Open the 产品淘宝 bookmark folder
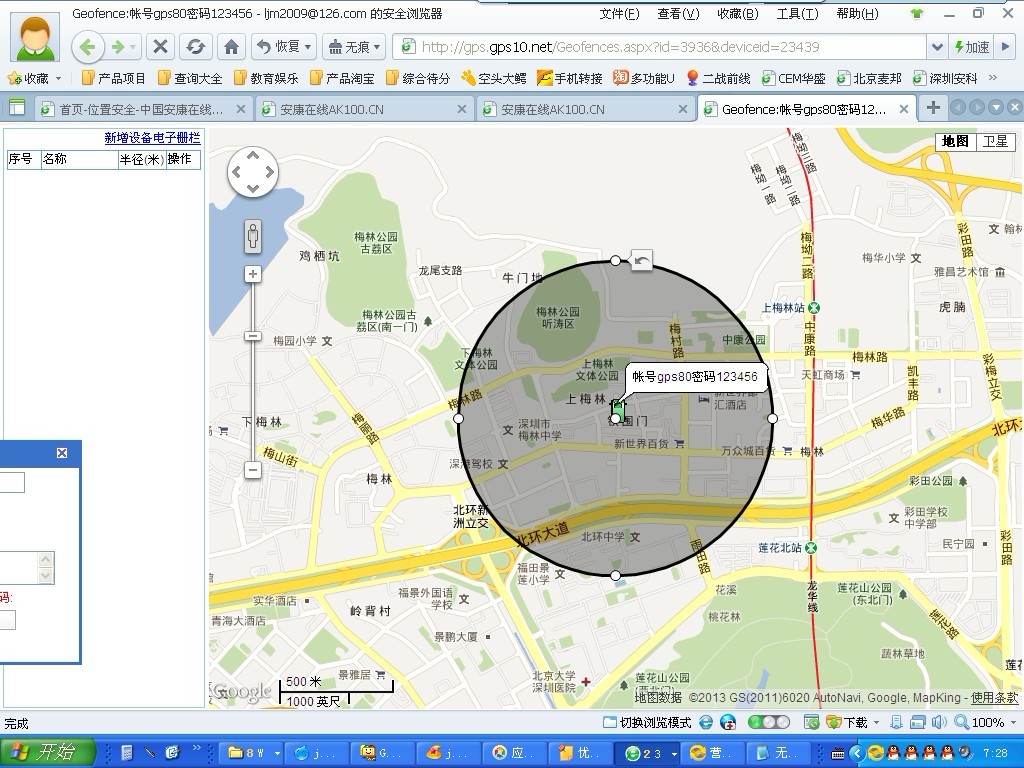Image resolution: width=1024 pixels, height=768 pixels. pyautogui.click(x=342, y=78)
